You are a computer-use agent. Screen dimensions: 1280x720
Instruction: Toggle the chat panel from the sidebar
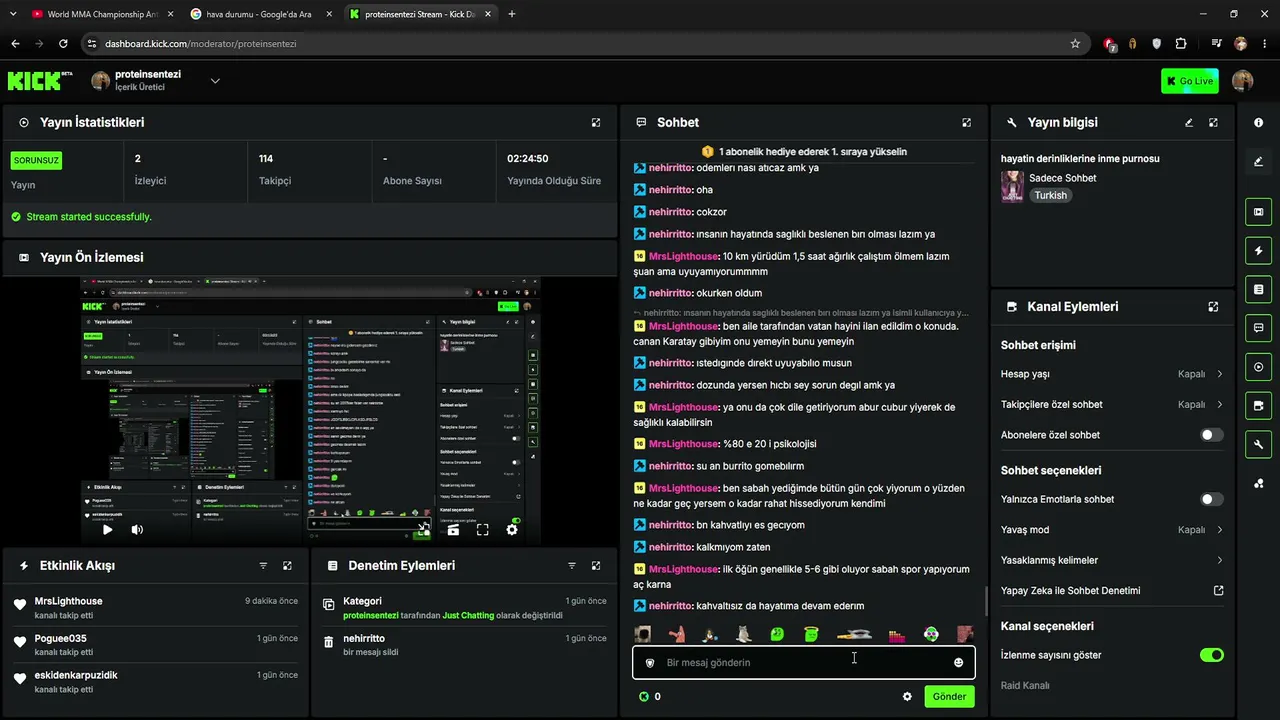coord(1258,328)
